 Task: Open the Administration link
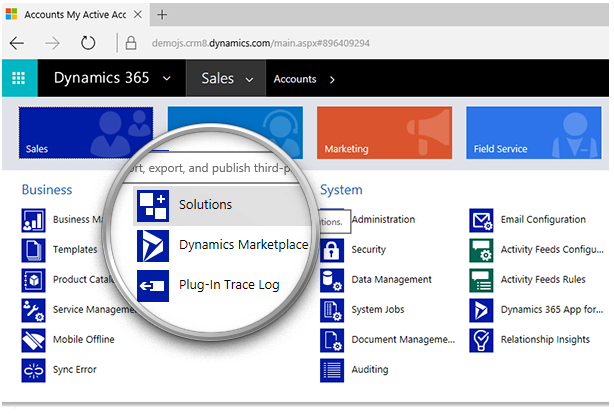[x=383, y=219]
